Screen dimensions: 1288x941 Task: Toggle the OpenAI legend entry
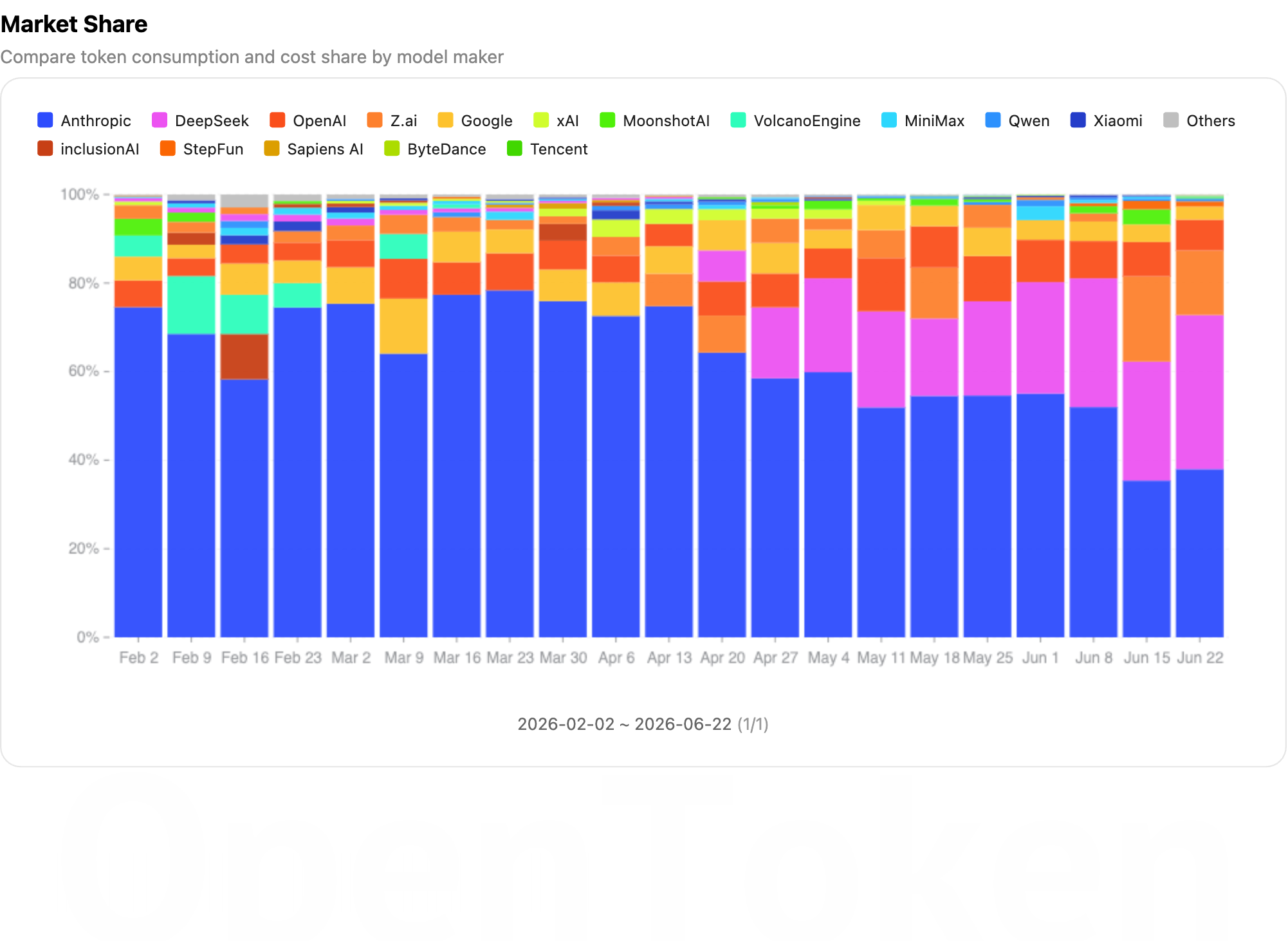pyautogui.click(x=308, y=120)
